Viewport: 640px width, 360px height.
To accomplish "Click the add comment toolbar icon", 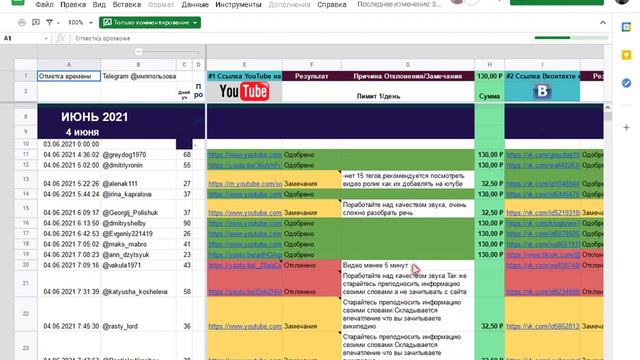I will (36, 22).
